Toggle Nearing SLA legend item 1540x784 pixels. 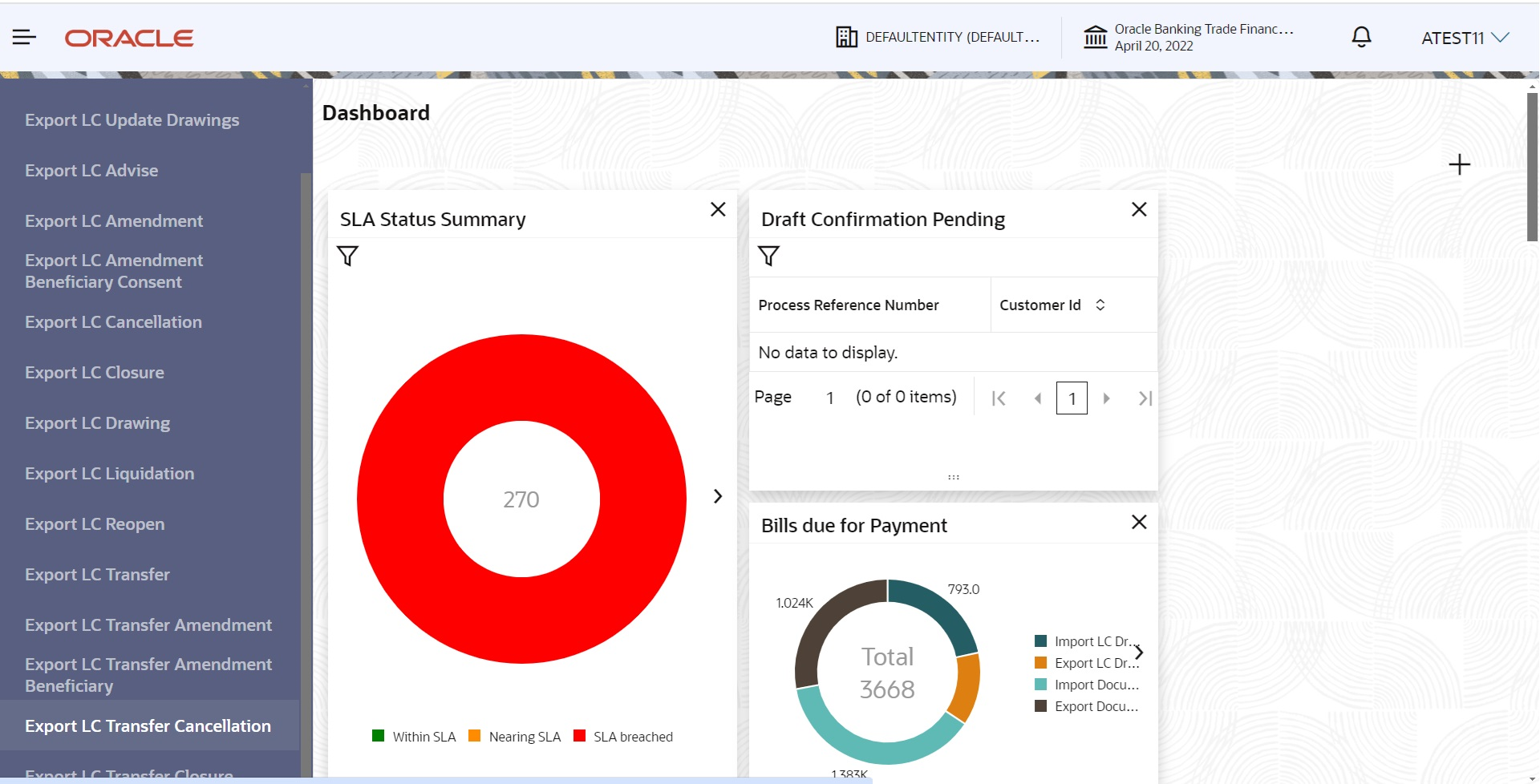514,737
